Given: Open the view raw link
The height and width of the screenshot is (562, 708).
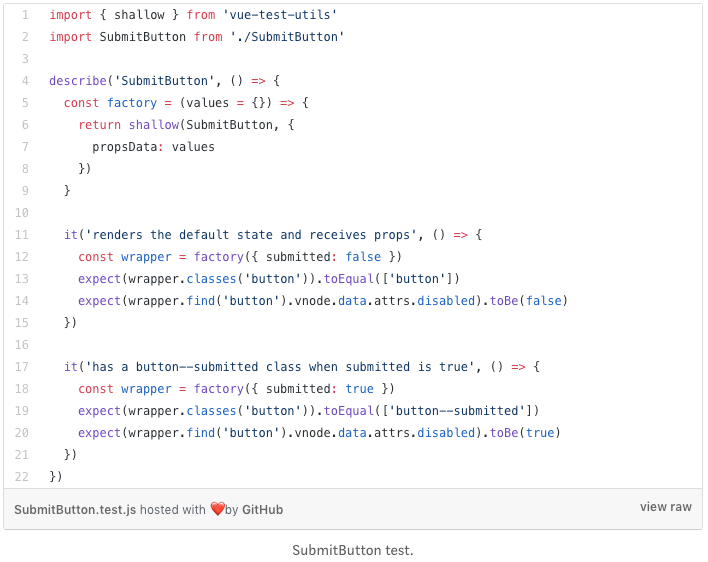Looking at the screenshot, I should tap(665, 507).
